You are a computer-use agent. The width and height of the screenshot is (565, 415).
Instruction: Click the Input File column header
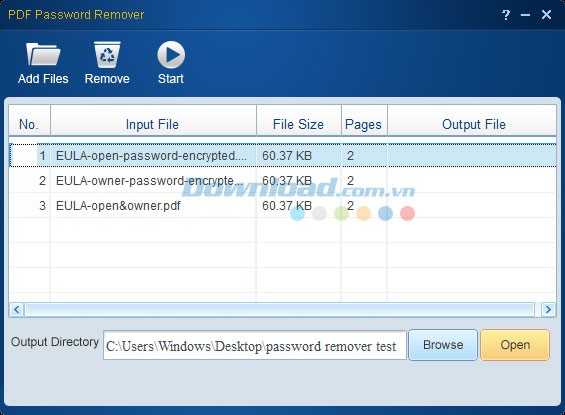[153, 121]
